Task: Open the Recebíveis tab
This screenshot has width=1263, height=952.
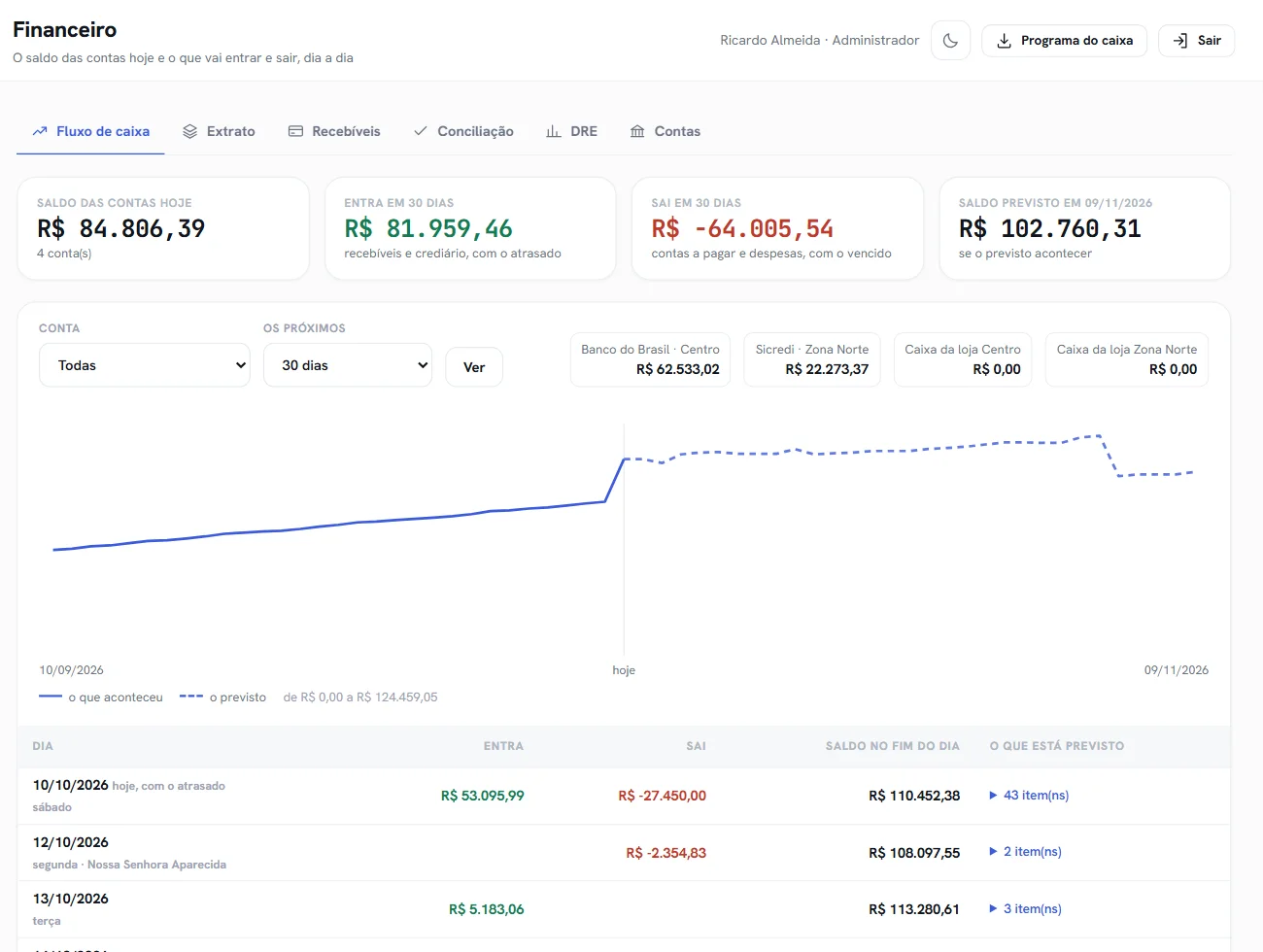Action: tap(334, 131)
